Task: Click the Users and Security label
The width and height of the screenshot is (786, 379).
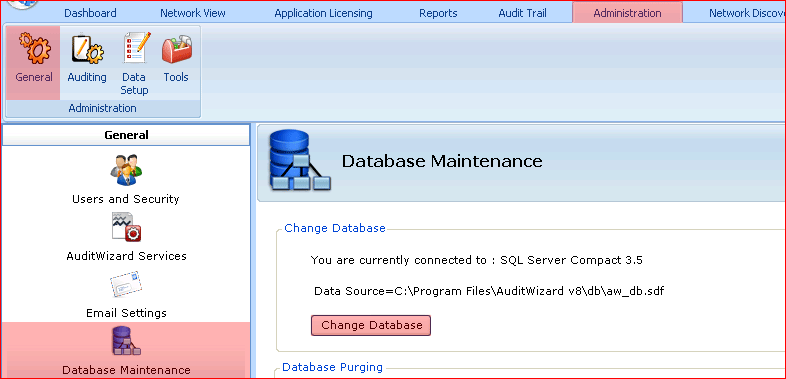Action: (126, 199)
